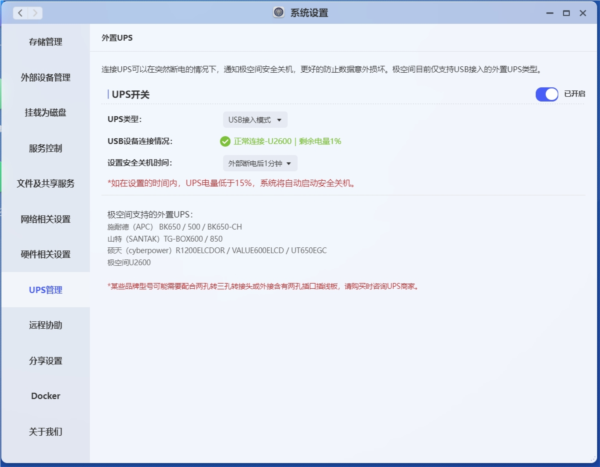This screenshot has height=467, width=600.
Task: Click the 外置UPS page header
Action: 117,38
